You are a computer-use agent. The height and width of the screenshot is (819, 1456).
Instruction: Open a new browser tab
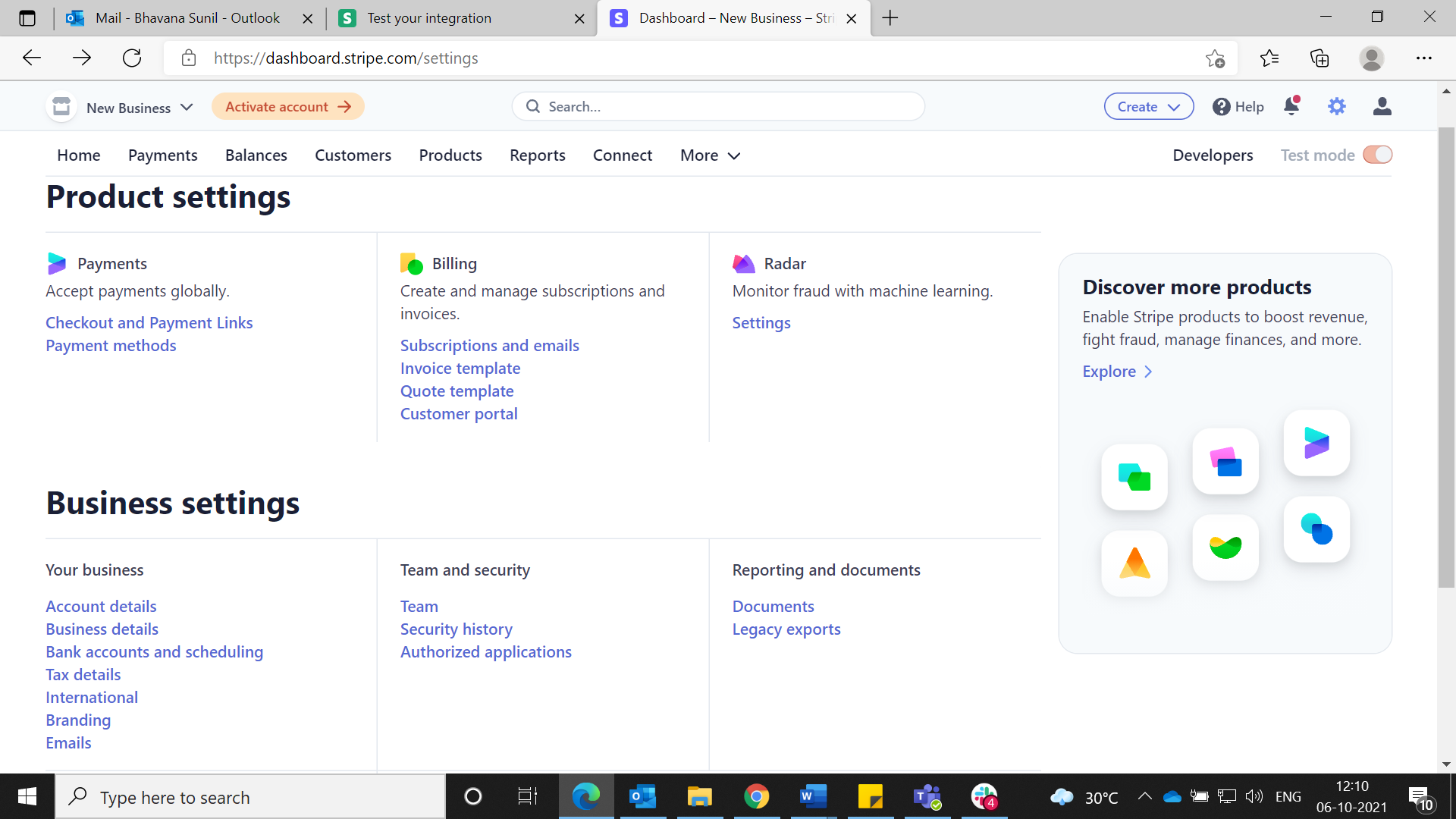pyautogui.click(x=890, y=18)
